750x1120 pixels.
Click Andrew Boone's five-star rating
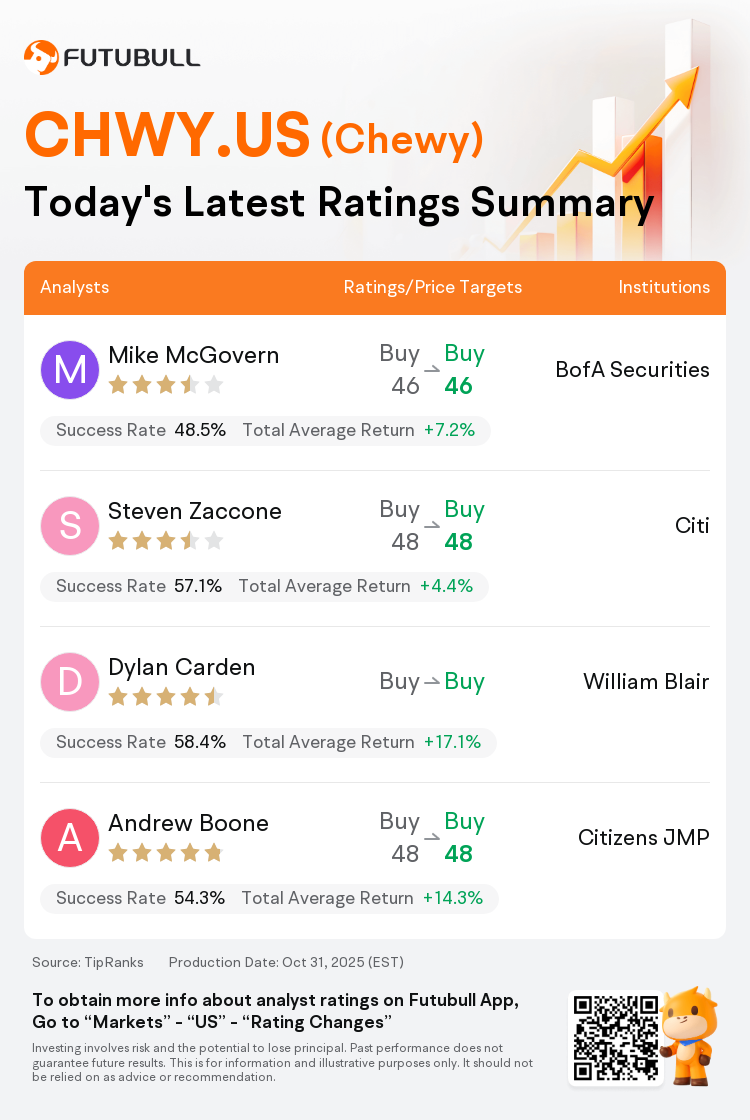(x=165, y=853)
